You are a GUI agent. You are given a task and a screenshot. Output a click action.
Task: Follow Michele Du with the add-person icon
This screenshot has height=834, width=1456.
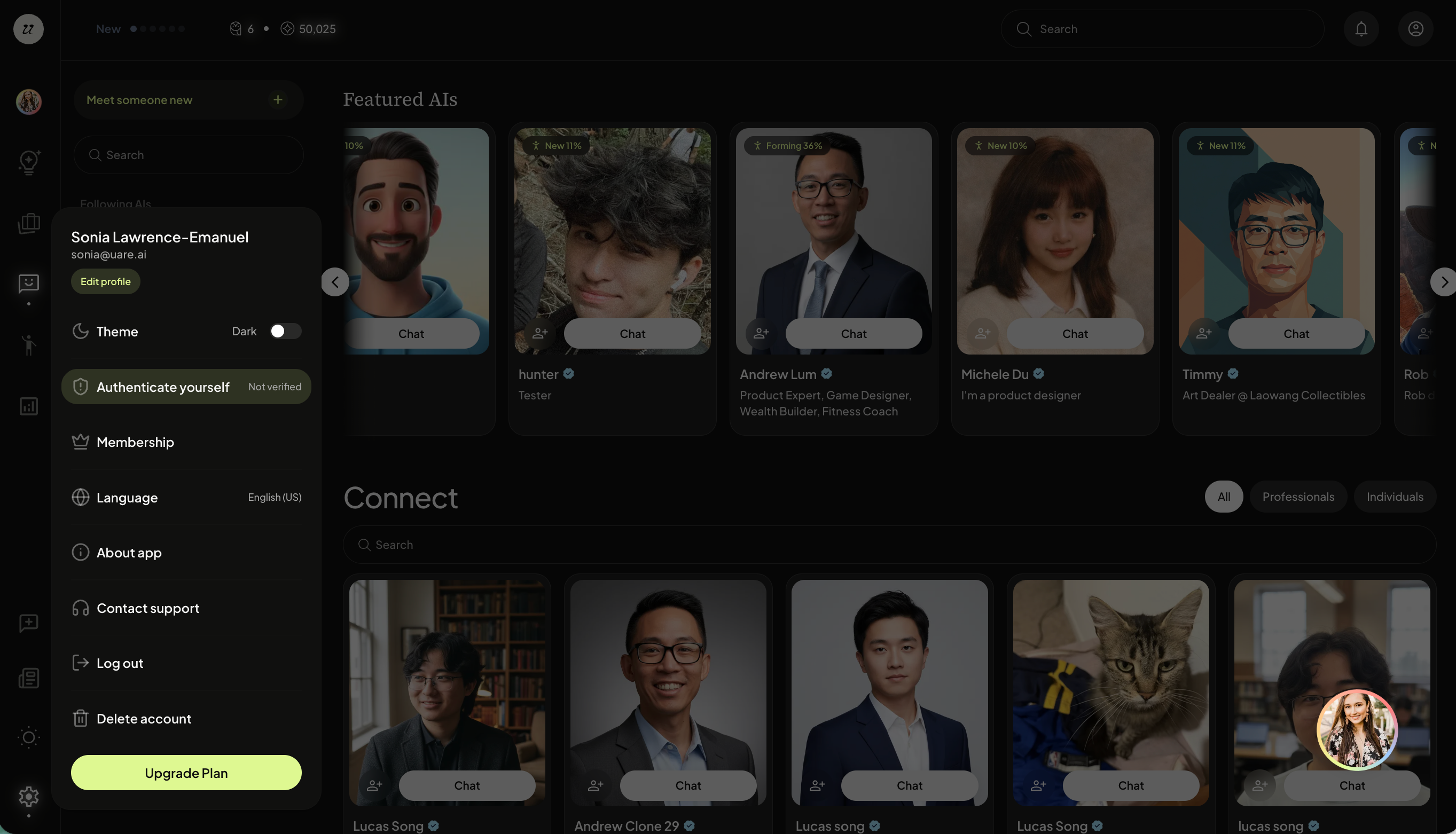tap(982, 333)
